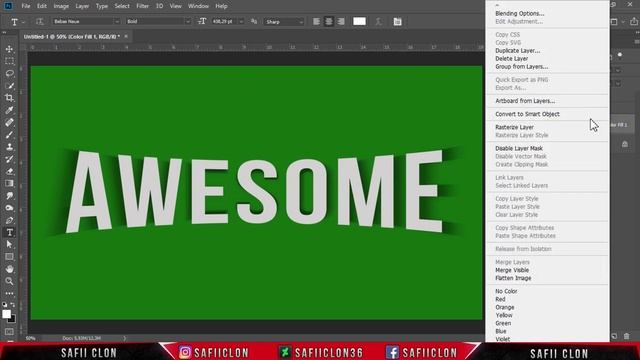Select the Crop tool
640x360 pixels.
(9, 98)
